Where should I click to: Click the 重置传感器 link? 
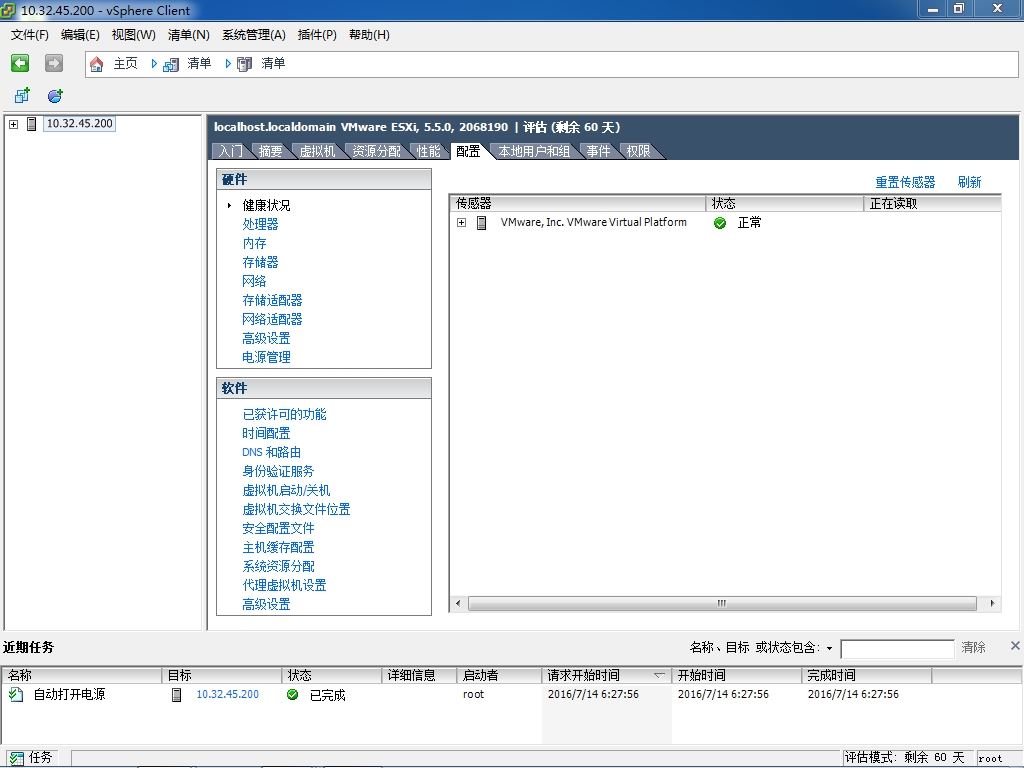point(905,182)
